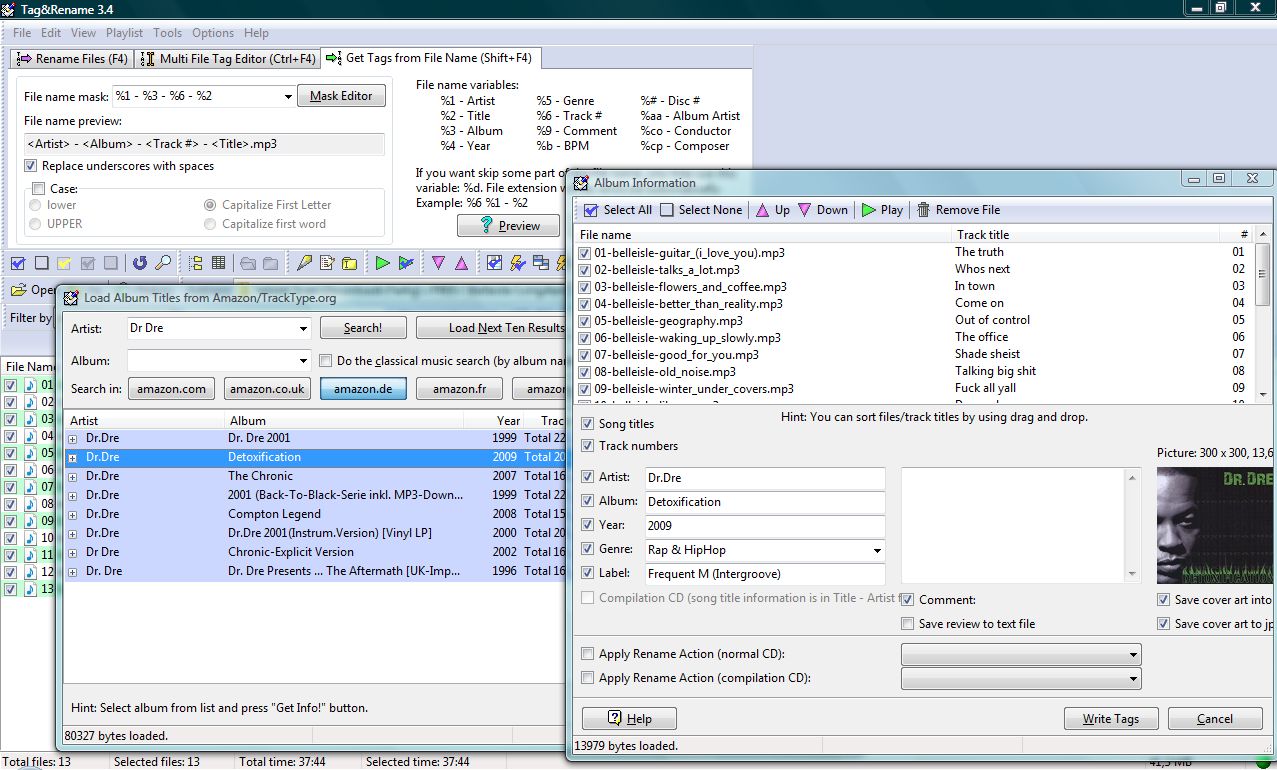The height and width of the screenshot is (770, 1277).
Task: Click Select None in Album Information toolbar
Action: pyautogui.click(x=701, y=210)
